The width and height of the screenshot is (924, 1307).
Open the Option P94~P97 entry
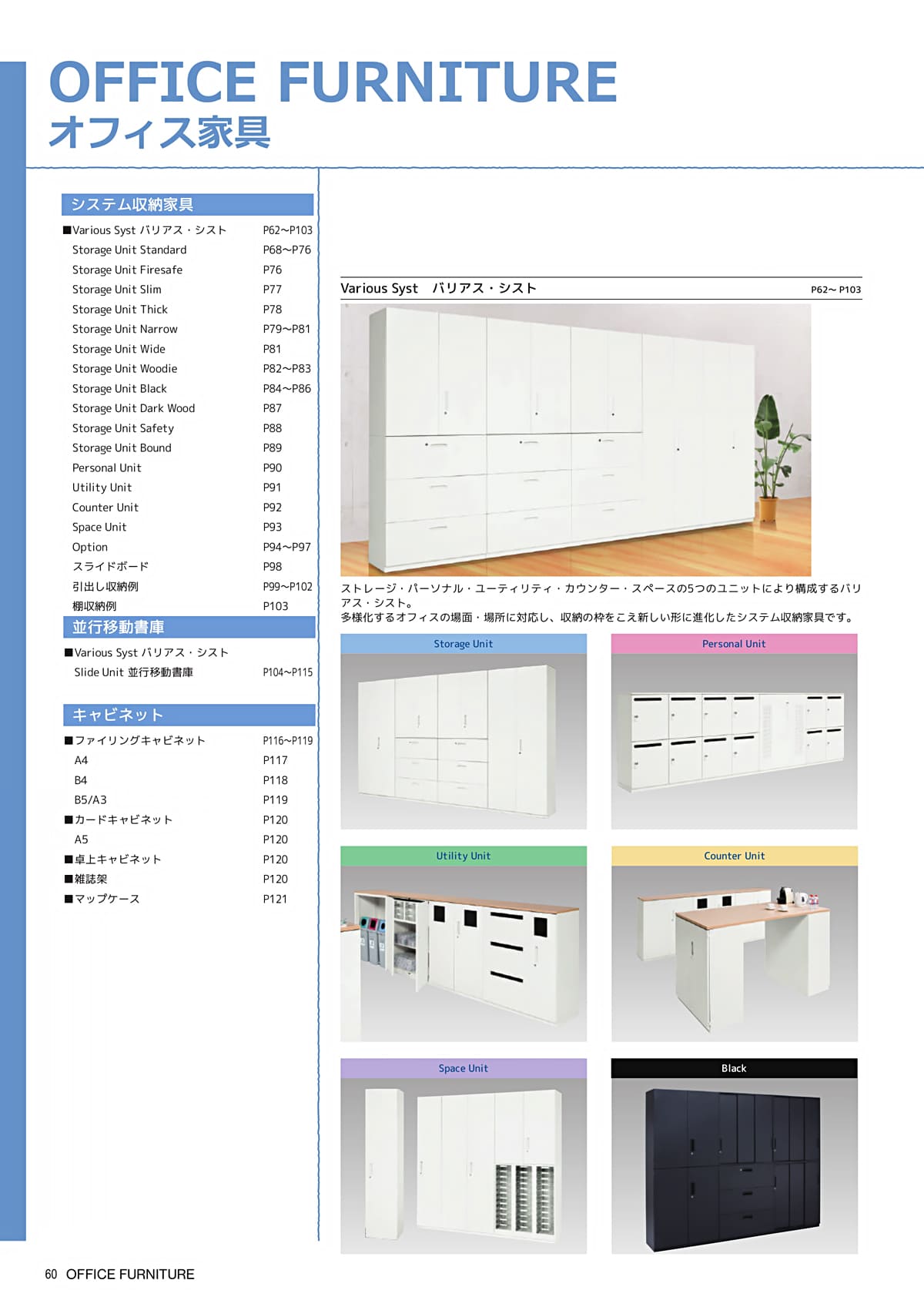(90, 547)
